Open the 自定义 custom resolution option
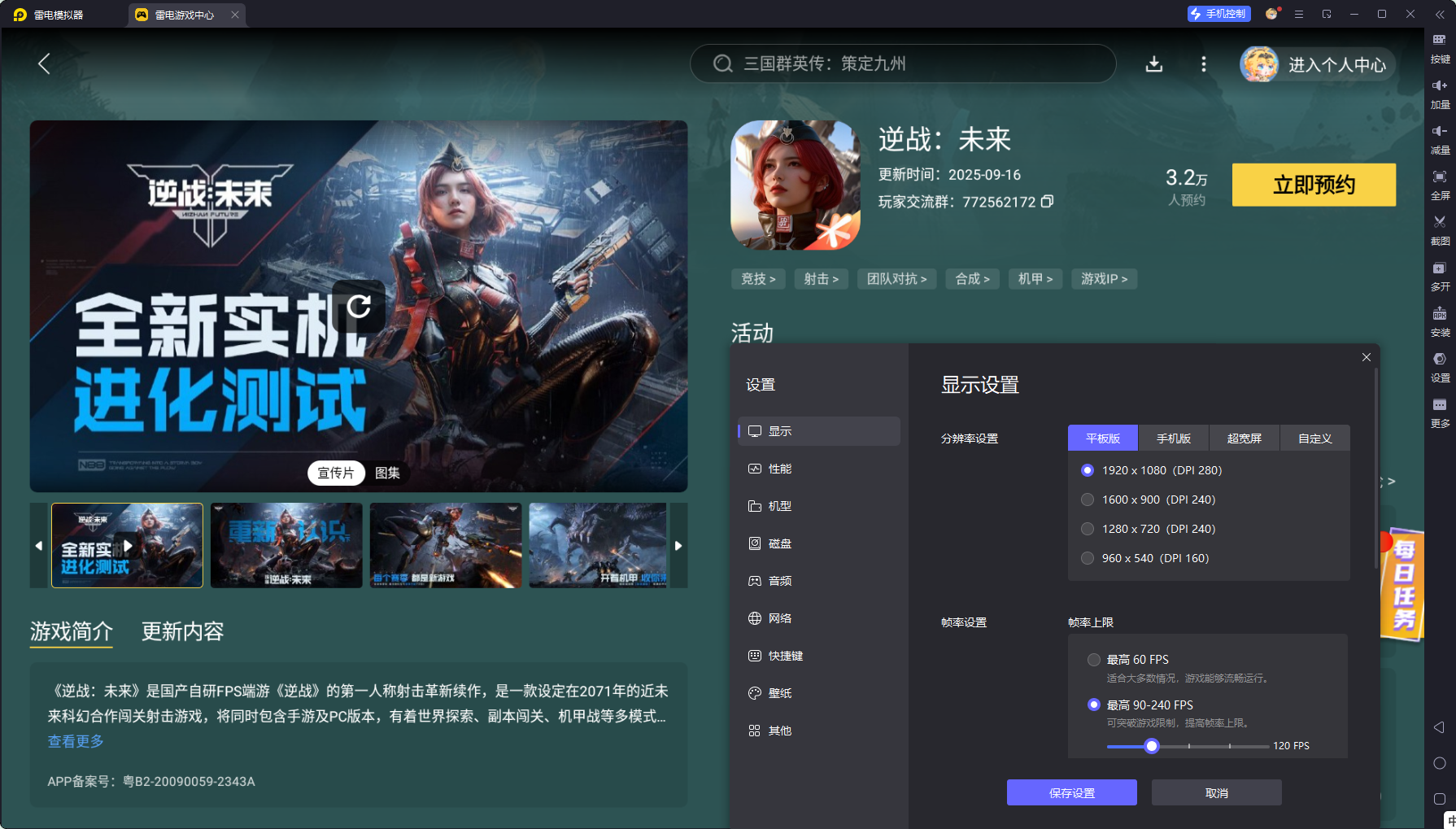Screen dimensions: 1456x829 pyautogui.click(x=1314, y=438)
